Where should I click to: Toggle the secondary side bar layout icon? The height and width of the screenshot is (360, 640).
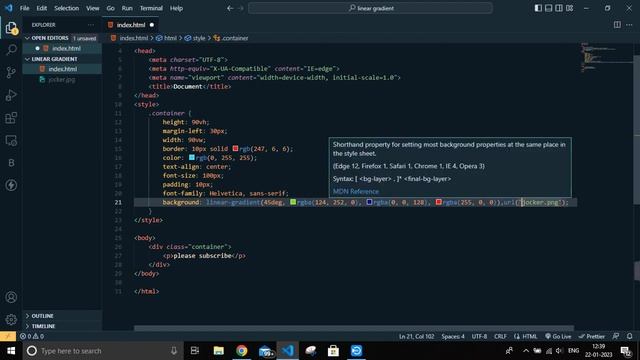(559, 8)
